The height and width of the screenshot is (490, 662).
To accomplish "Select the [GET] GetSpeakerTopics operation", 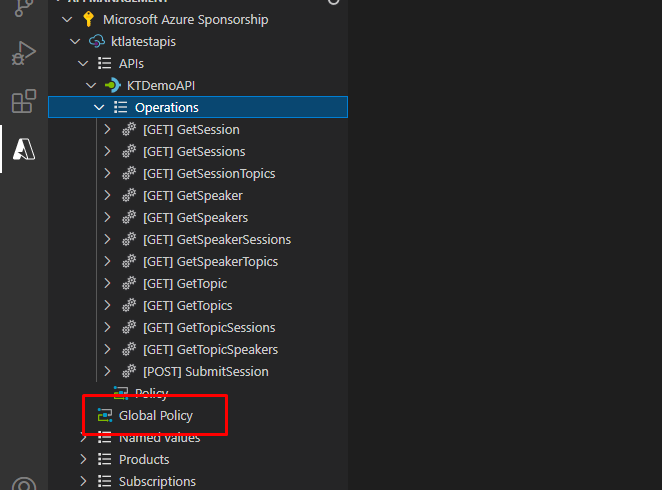I will [210, 262].
